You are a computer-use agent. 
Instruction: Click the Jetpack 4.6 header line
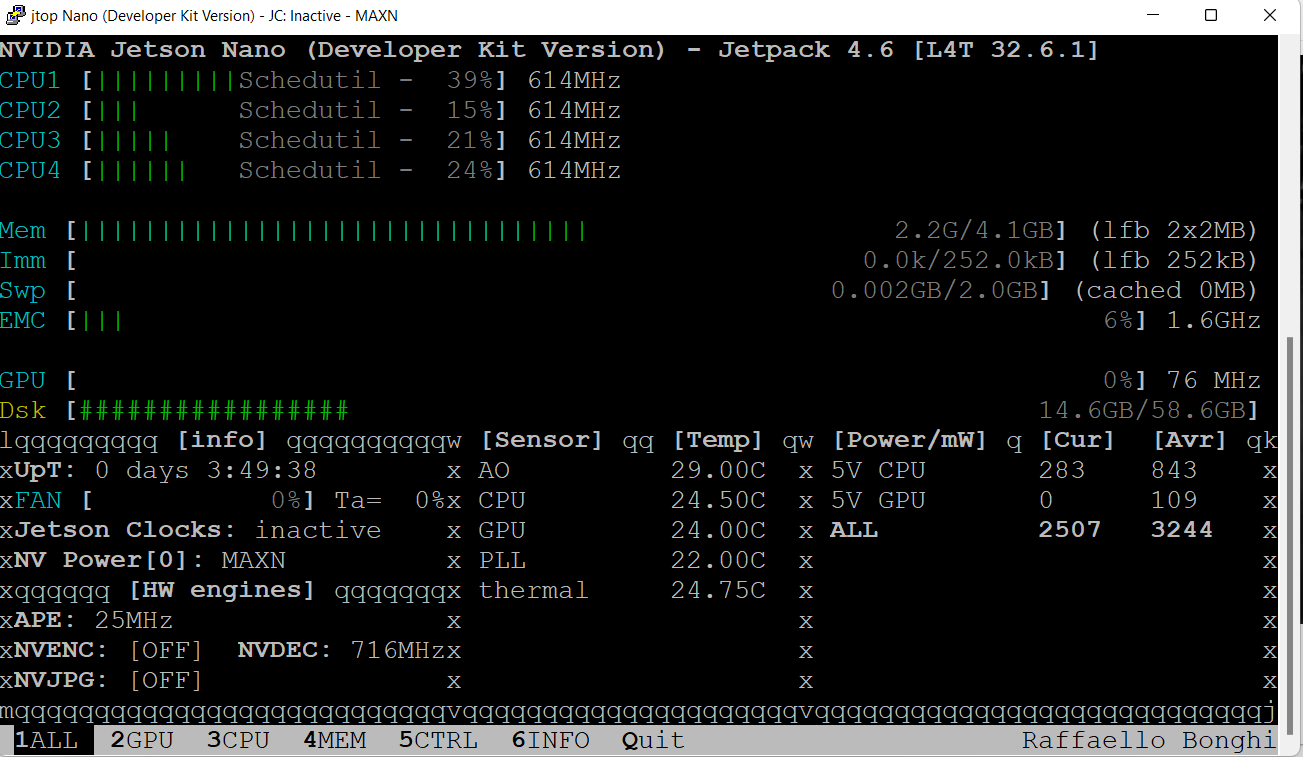tap(549, 51)
